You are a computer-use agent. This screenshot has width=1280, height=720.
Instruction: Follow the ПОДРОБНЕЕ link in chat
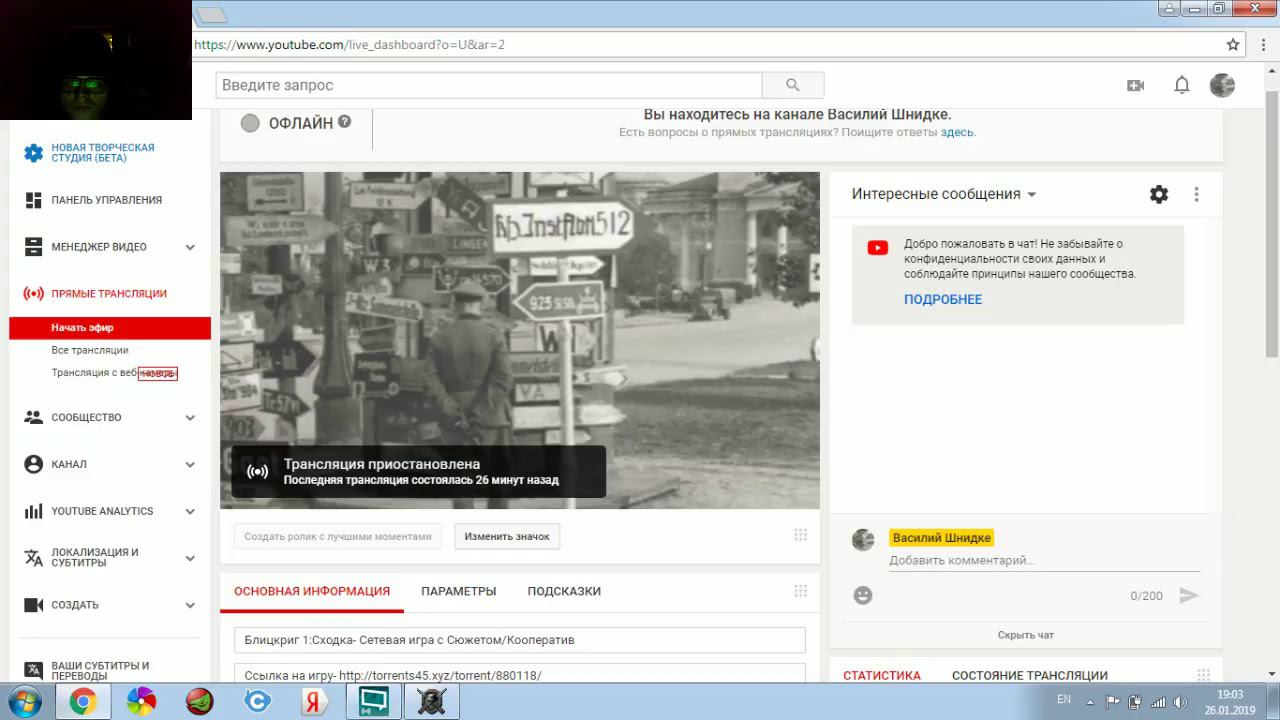(943, 299)
